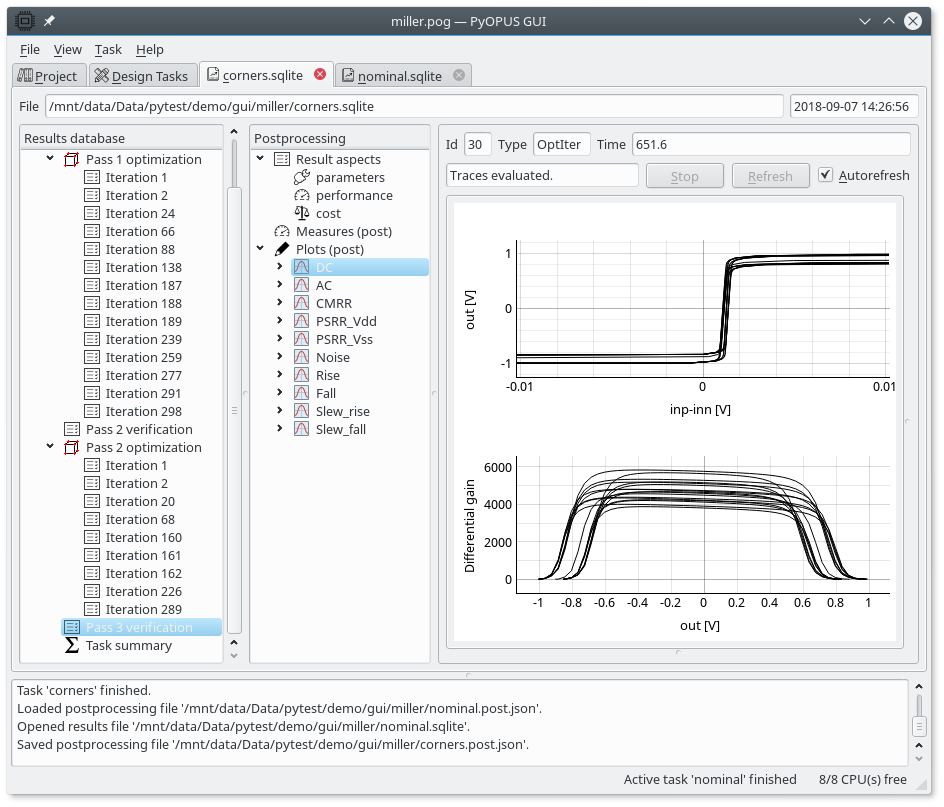944x807 pixels.
Task: Collapse the Result aspects group
Action: point(261,159)
